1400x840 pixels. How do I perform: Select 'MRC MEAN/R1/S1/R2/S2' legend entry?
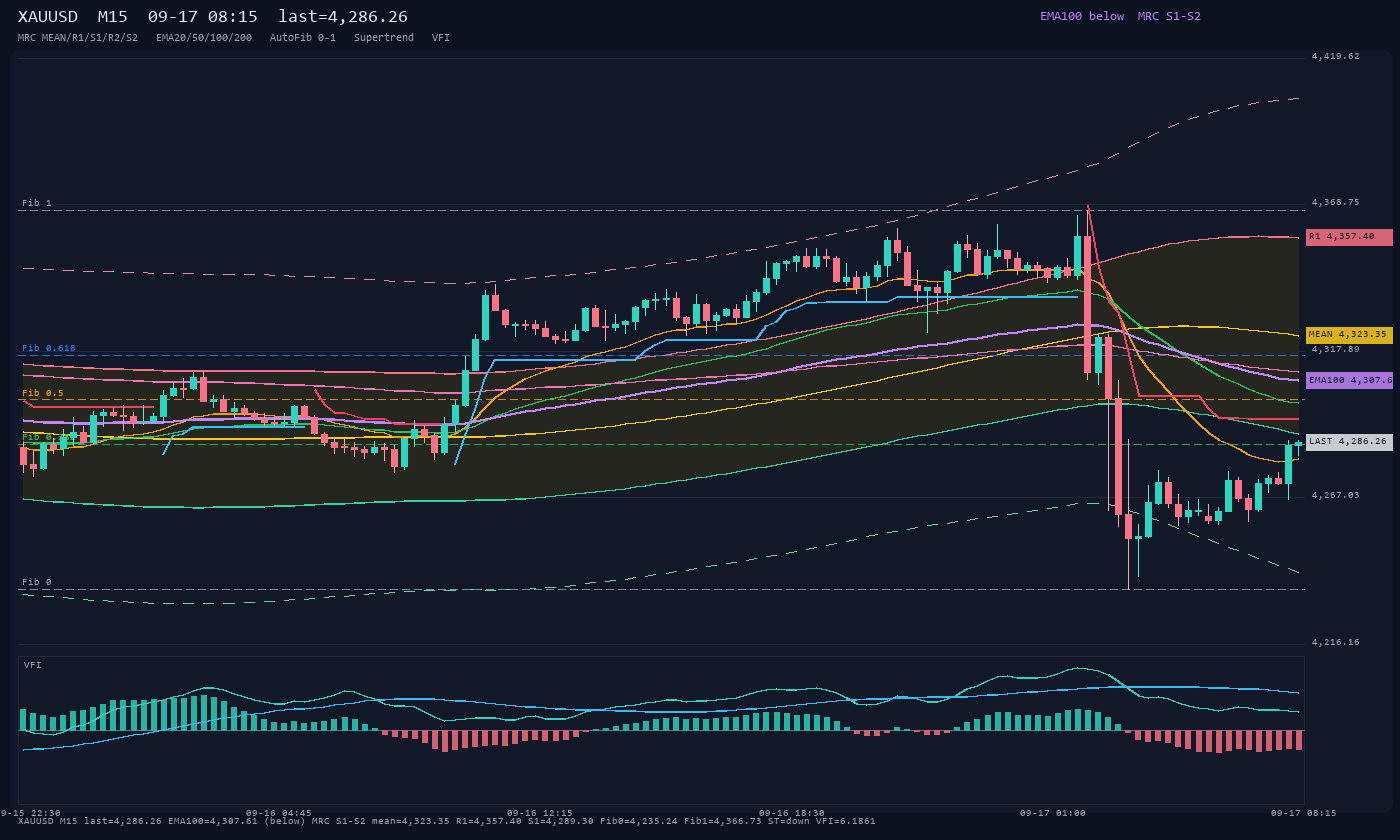click(x=78, y=38)
